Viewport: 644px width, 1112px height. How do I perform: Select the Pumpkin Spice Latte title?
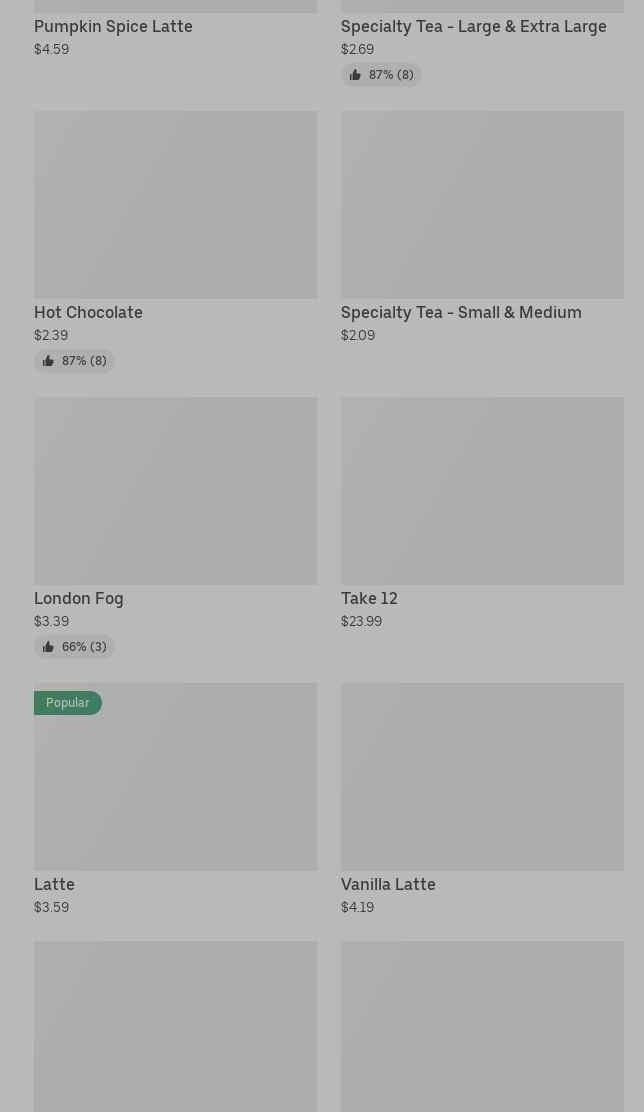pyautogui.click(x=113, y=26)
